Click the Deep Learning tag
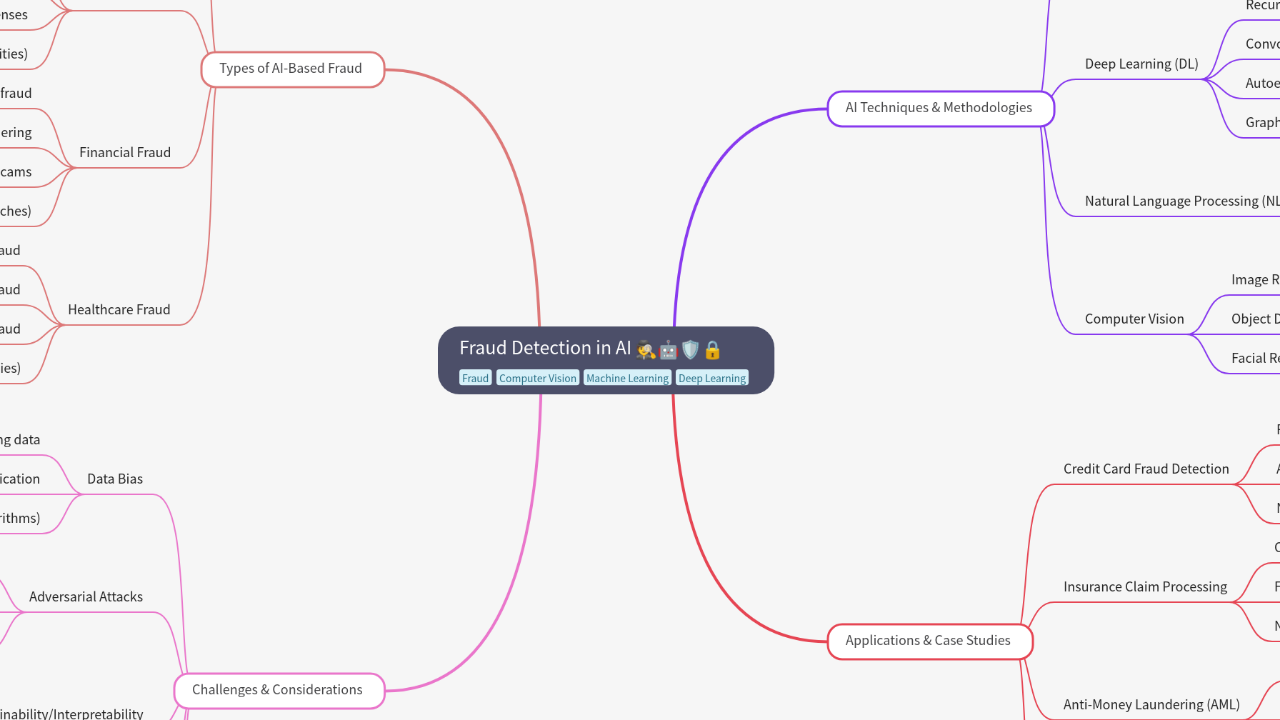1280x720 pixels. point(712,378)
